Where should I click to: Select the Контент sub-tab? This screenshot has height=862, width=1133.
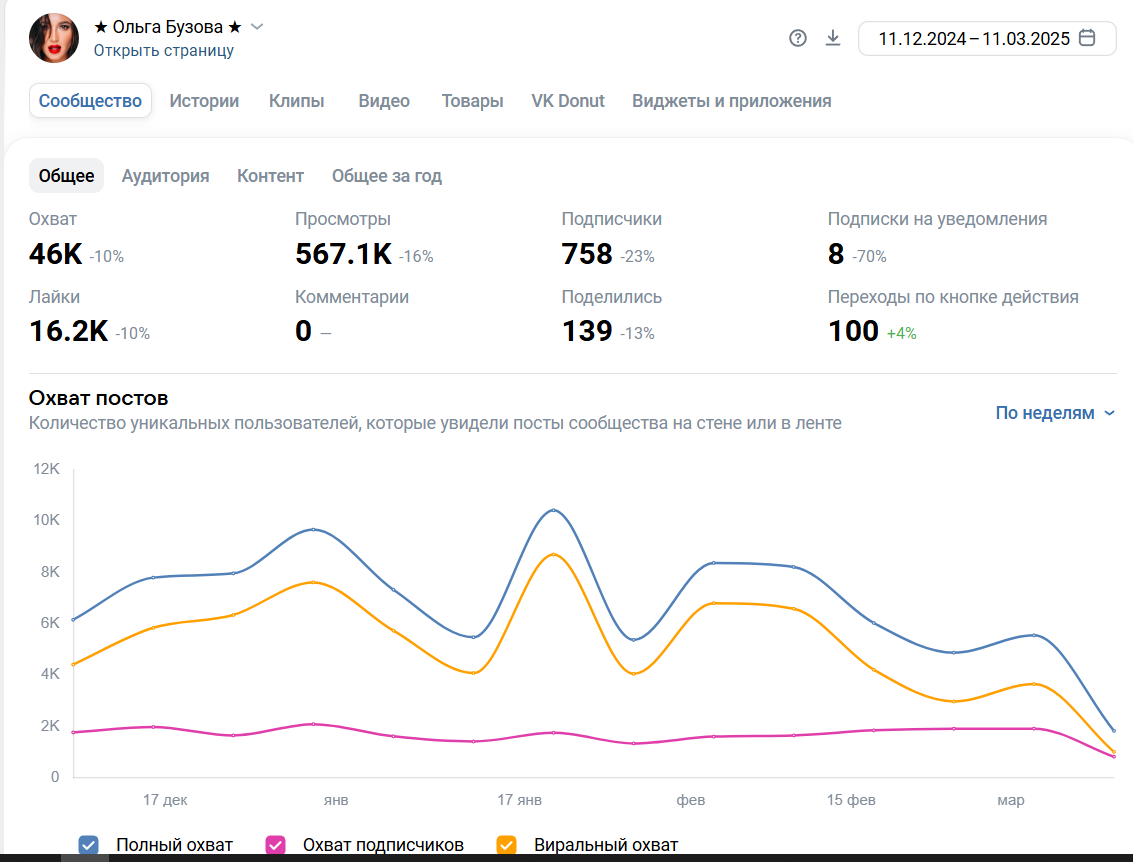click(x=270, y=176)
